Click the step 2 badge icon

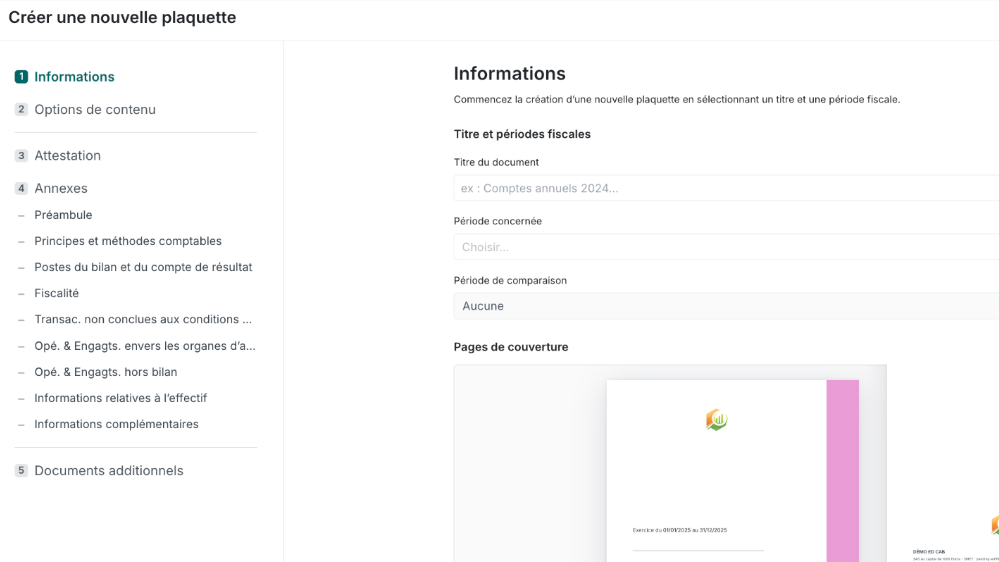[x=21, y=110]
